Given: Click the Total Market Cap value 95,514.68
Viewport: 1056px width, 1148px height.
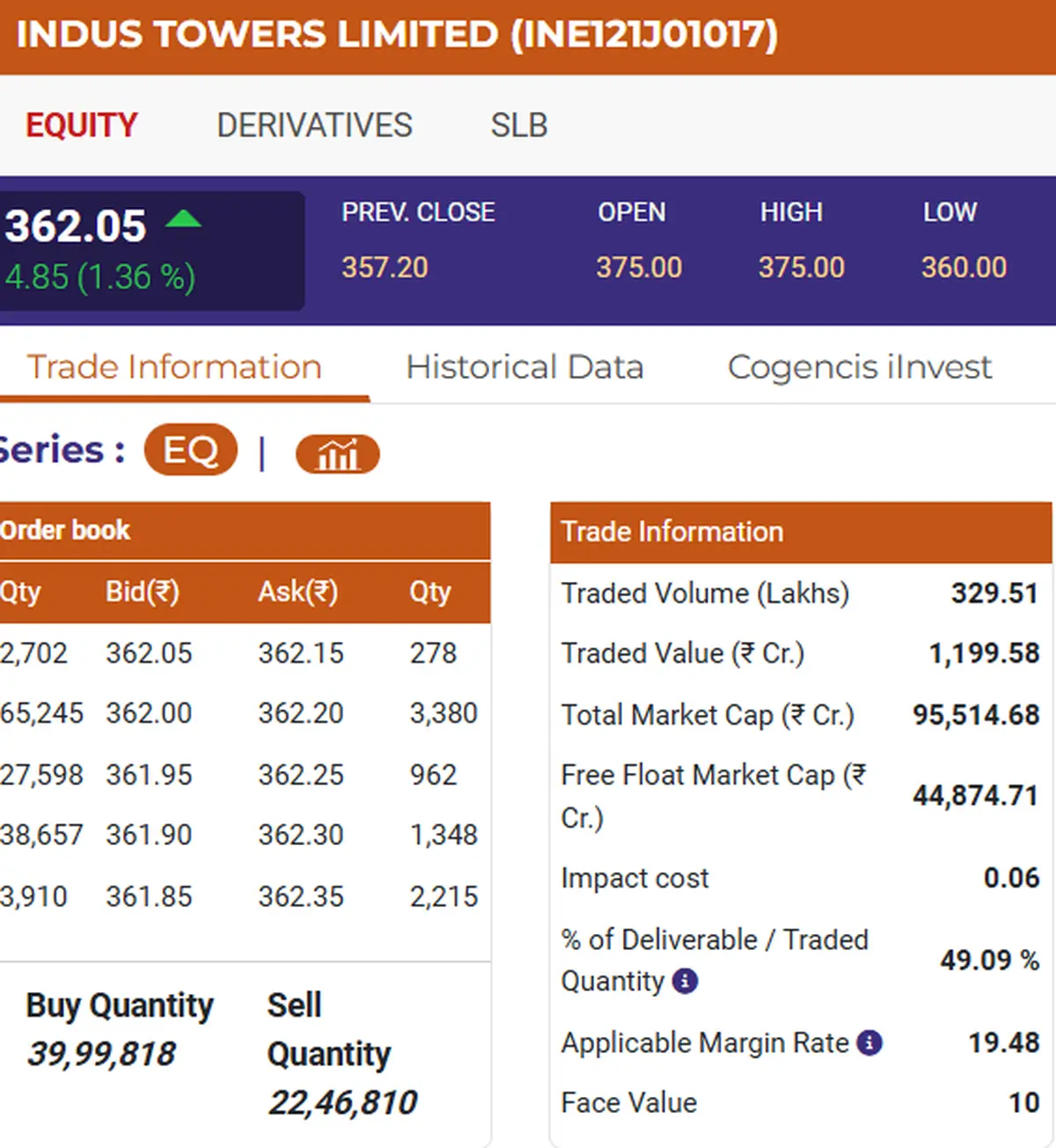Looking at the screenshot, I should pos(976,715).
